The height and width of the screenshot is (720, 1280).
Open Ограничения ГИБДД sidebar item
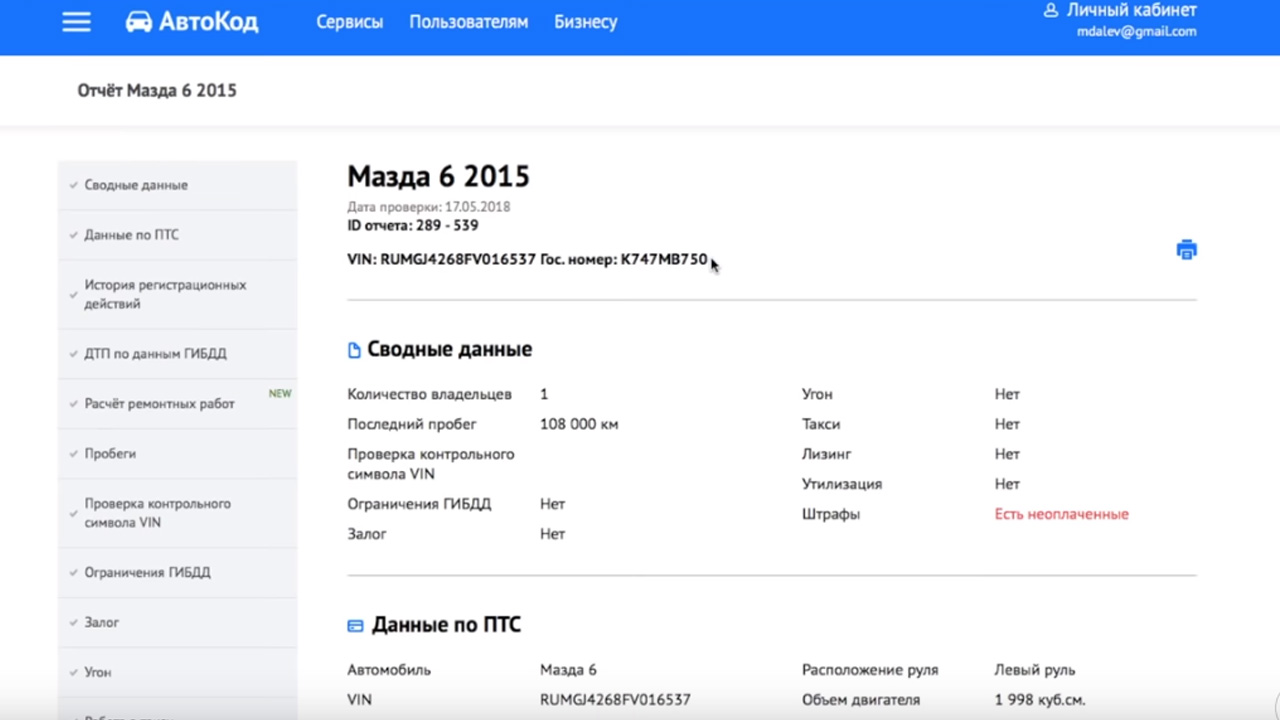pyautogui.click(x=177, y=573)
